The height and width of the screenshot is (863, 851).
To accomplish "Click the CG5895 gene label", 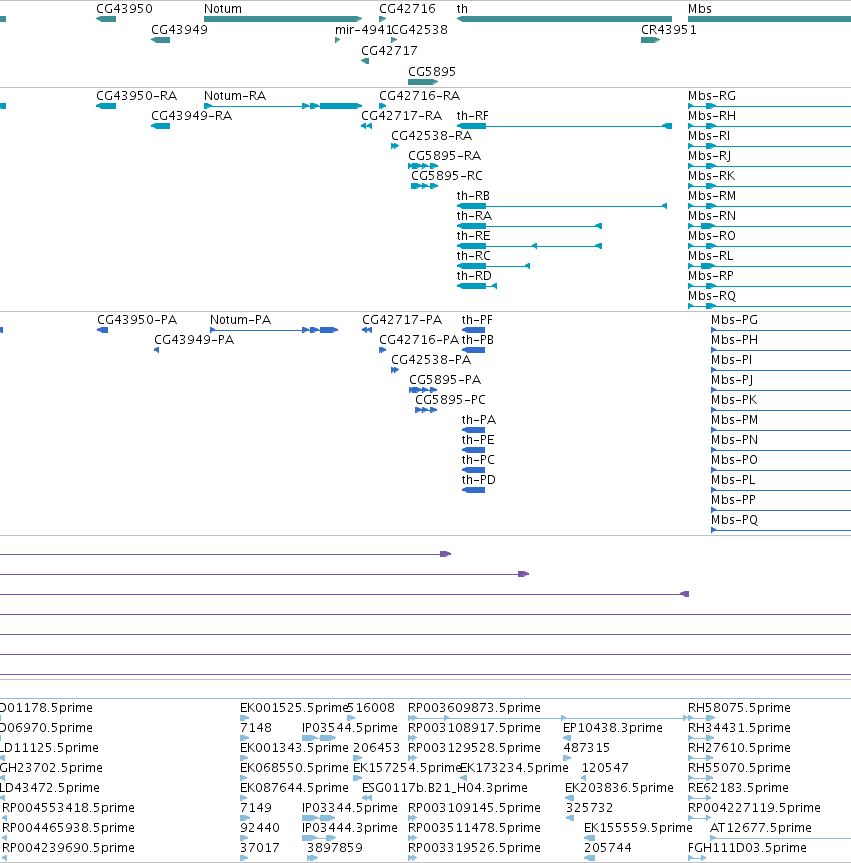I will tap(432, 72).
